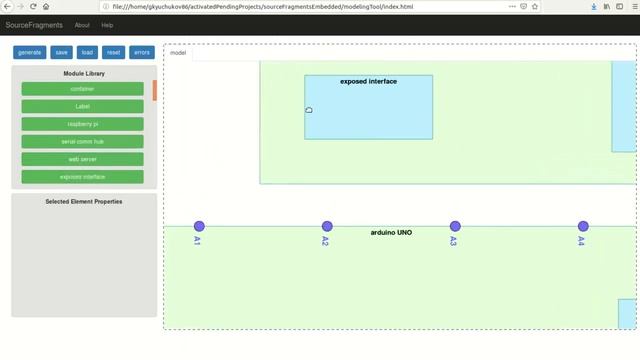Click the browser forward arrow
Screen dimensions: 640x360
(x=20, y=7)
